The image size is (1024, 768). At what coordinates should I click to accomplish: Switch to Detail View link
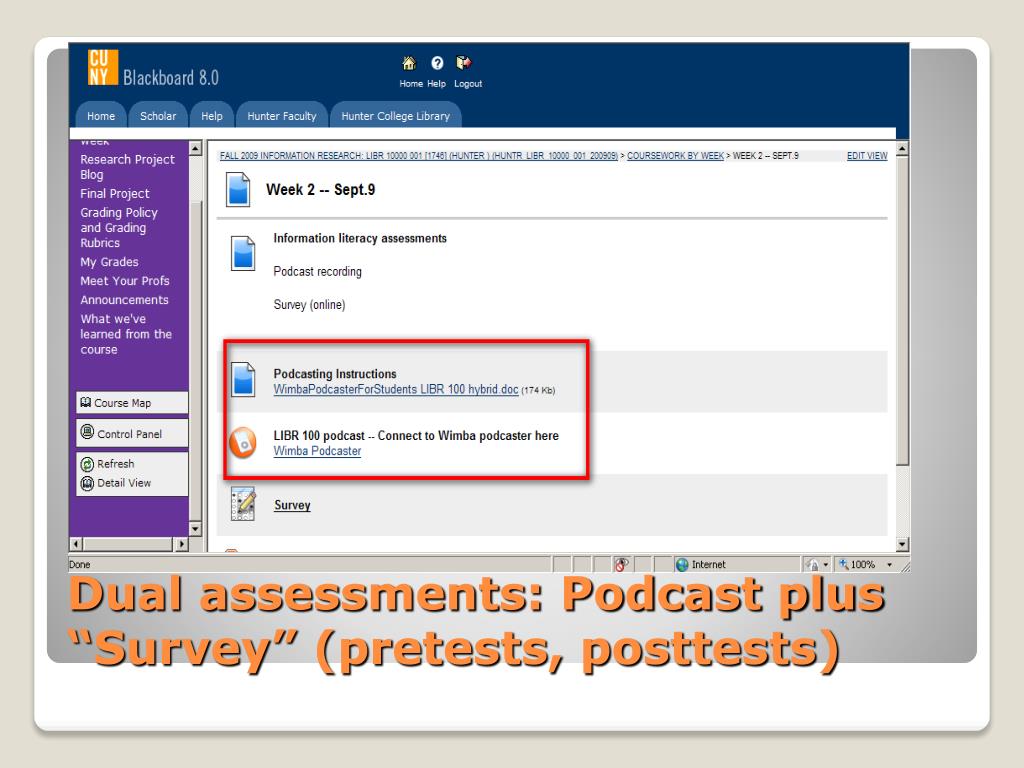click(x=124, y=483)
